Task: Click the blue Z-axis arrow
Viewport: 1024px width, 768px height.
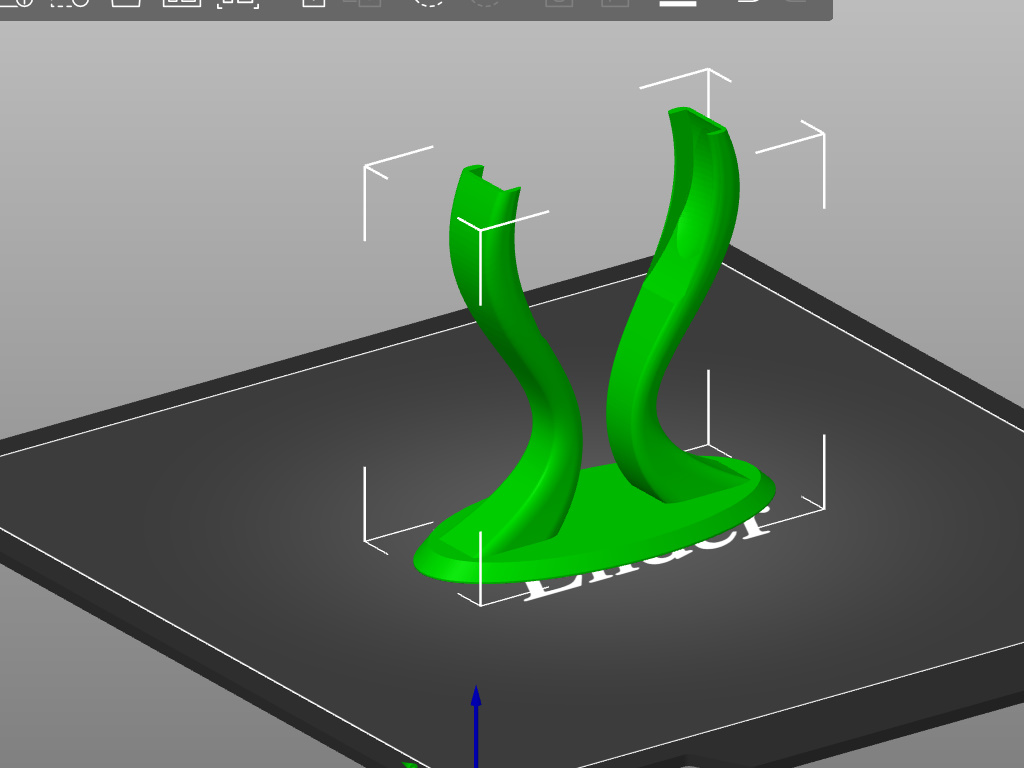Action: pos(476,725)
